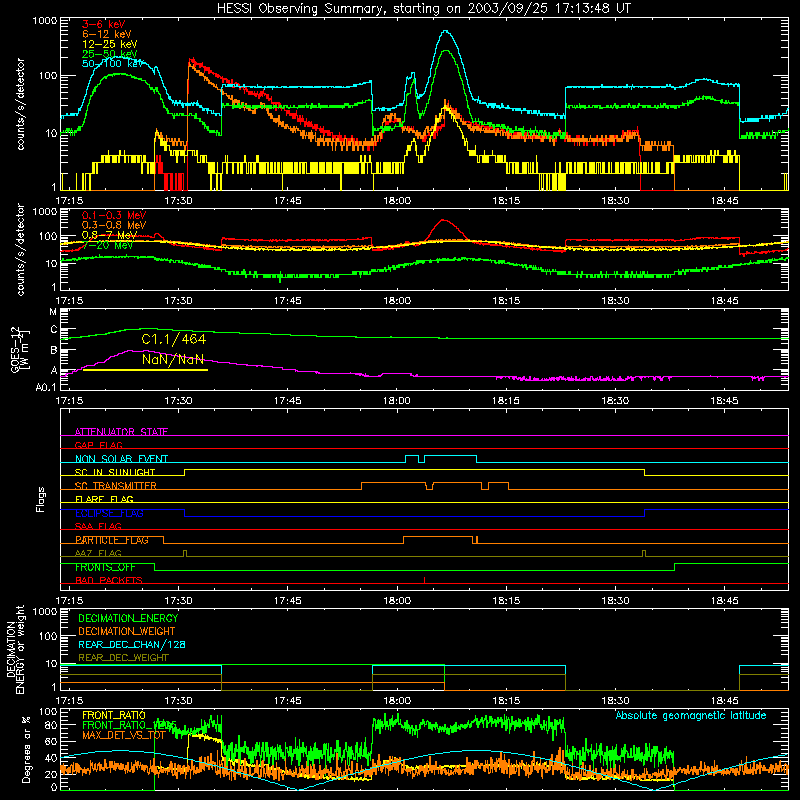Click the 7-20 MeV legend label
Image resolution: width=800 pixels, height=800 pixels.
108,245
